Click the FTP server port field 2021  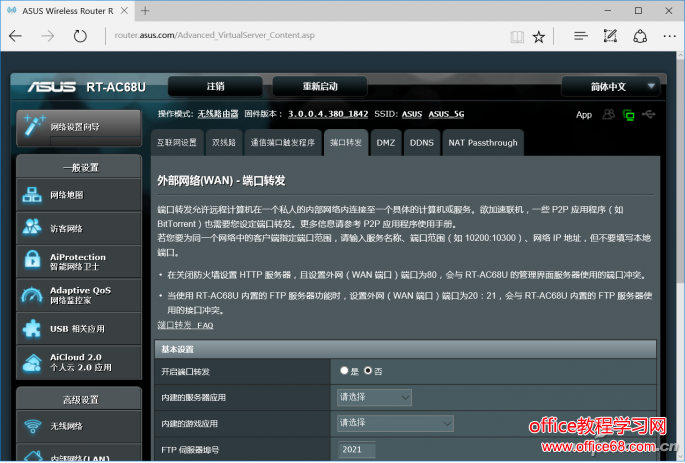pos(356,449)
